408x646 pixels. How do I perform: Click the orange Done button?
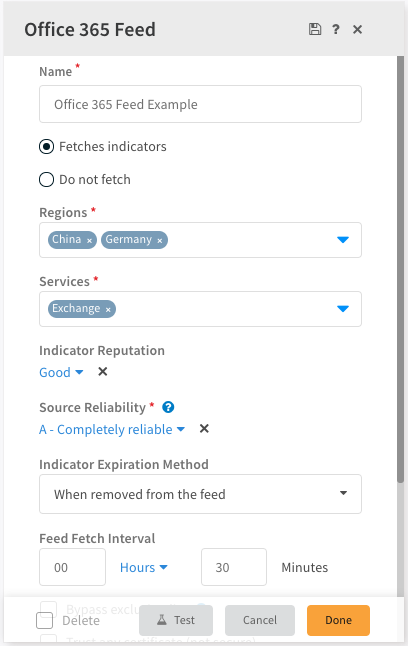pos(338,620)
